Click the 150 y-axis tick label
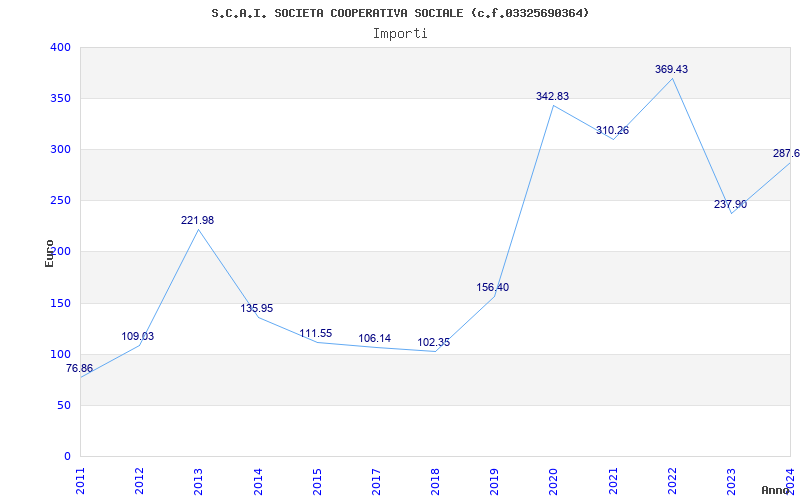800x500 pixels. pyautogui.click(x=60, y=304)
